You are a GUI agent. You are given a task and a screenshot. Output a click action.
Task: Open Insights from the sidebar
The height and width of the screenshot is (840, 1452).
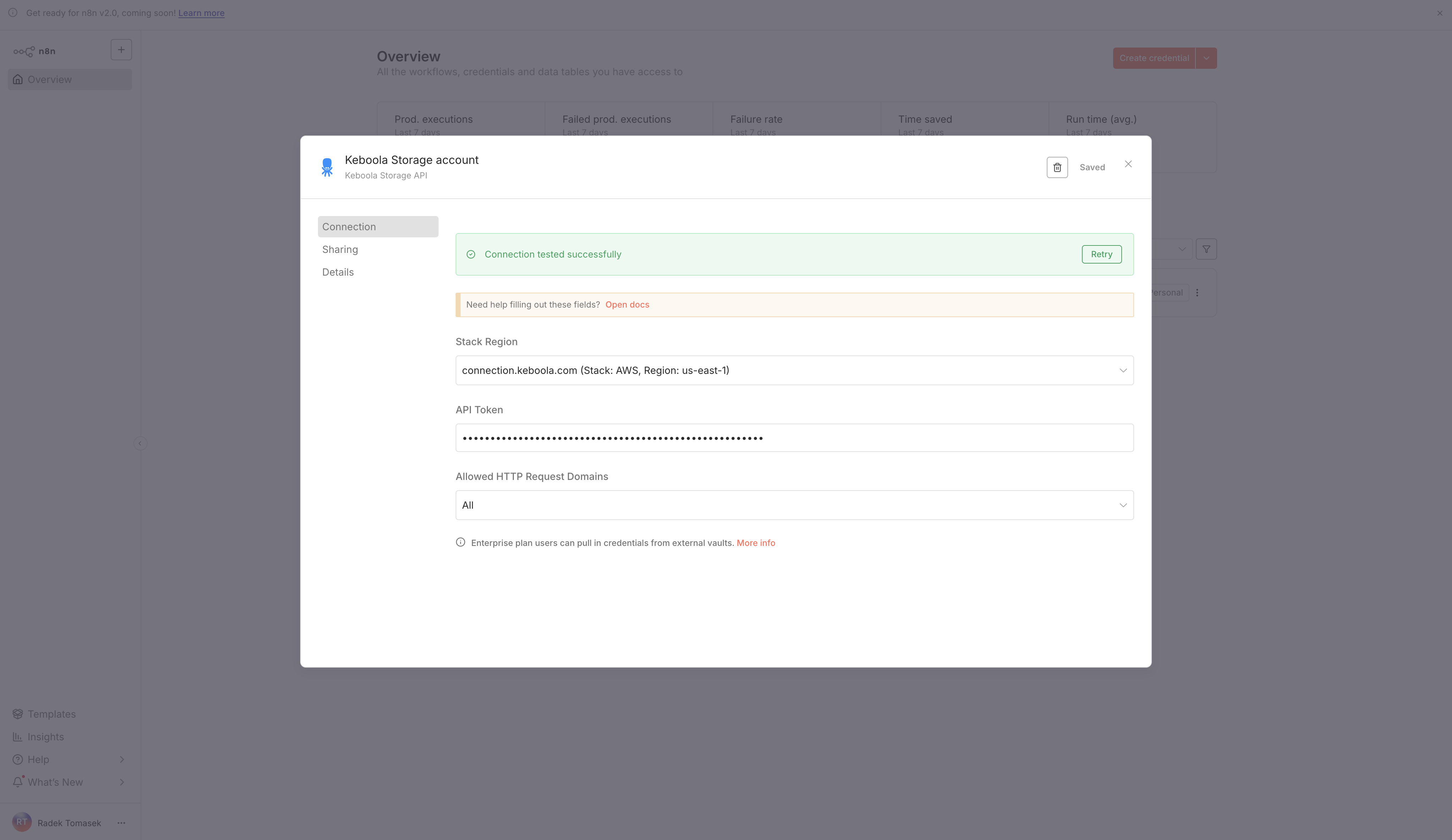click(x=46, y=736)
